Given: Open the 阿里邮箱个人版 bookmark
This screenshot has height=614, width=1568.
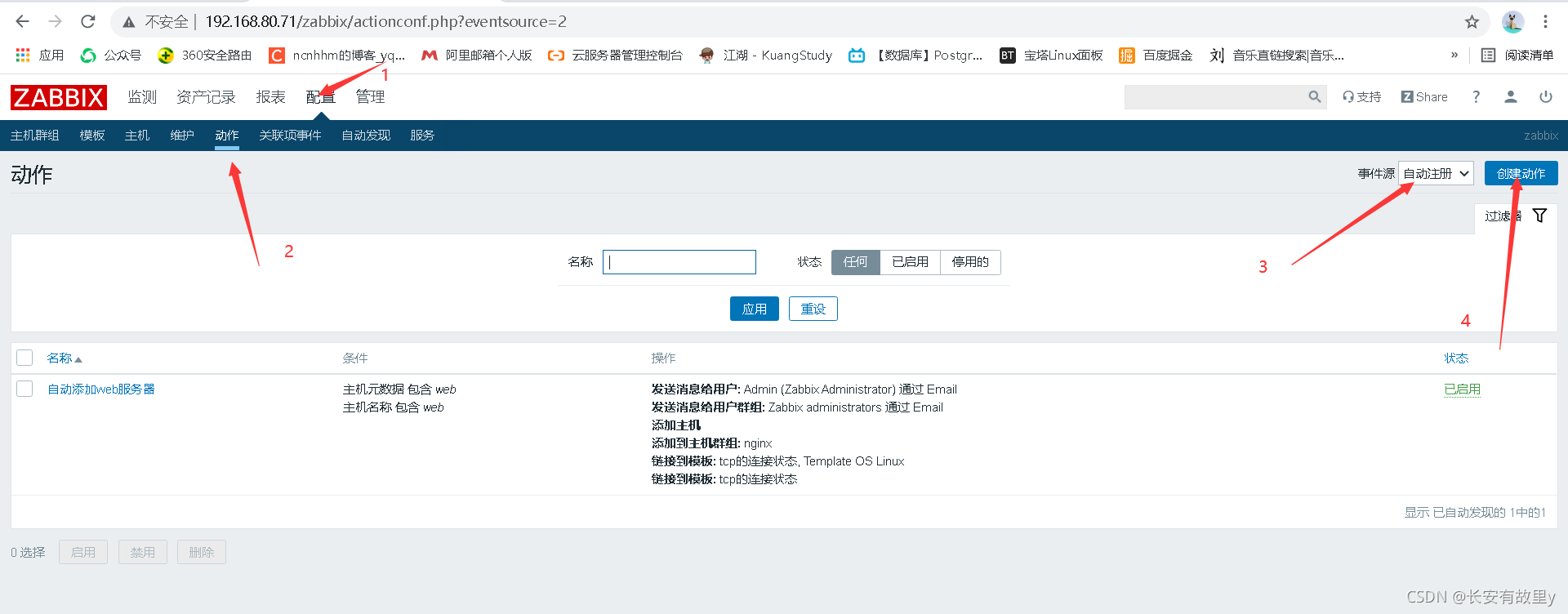Looking at the screenshot, I should pos(477,55).
